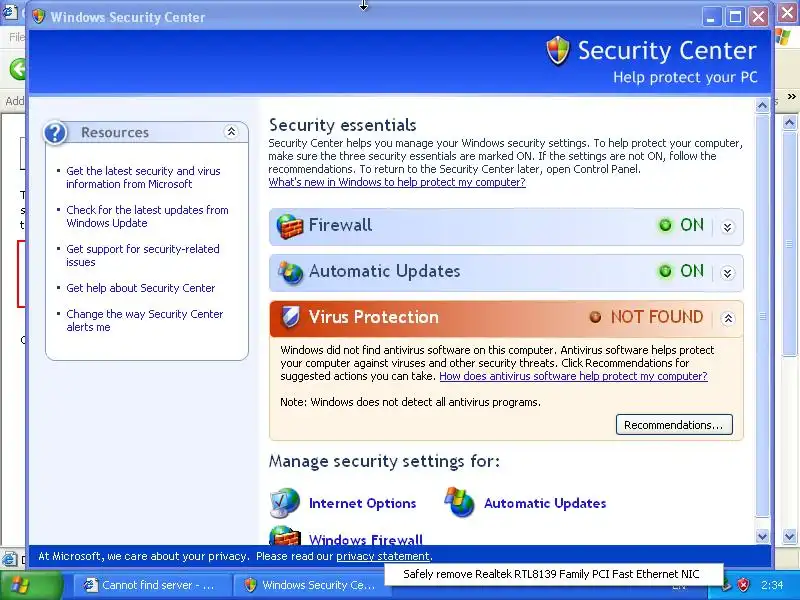Get support for security-related issues link
This screenshot has height=600, width=800.
pos(143,256)
